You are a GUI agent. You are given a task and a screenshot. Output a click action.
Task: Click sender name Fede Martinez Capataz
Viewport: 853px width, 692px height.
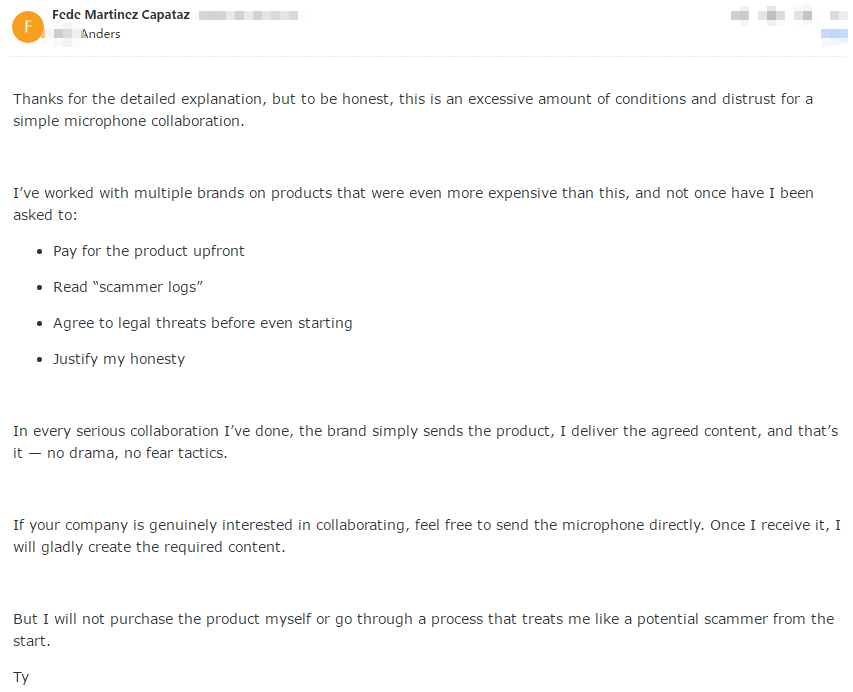(120, 16)
